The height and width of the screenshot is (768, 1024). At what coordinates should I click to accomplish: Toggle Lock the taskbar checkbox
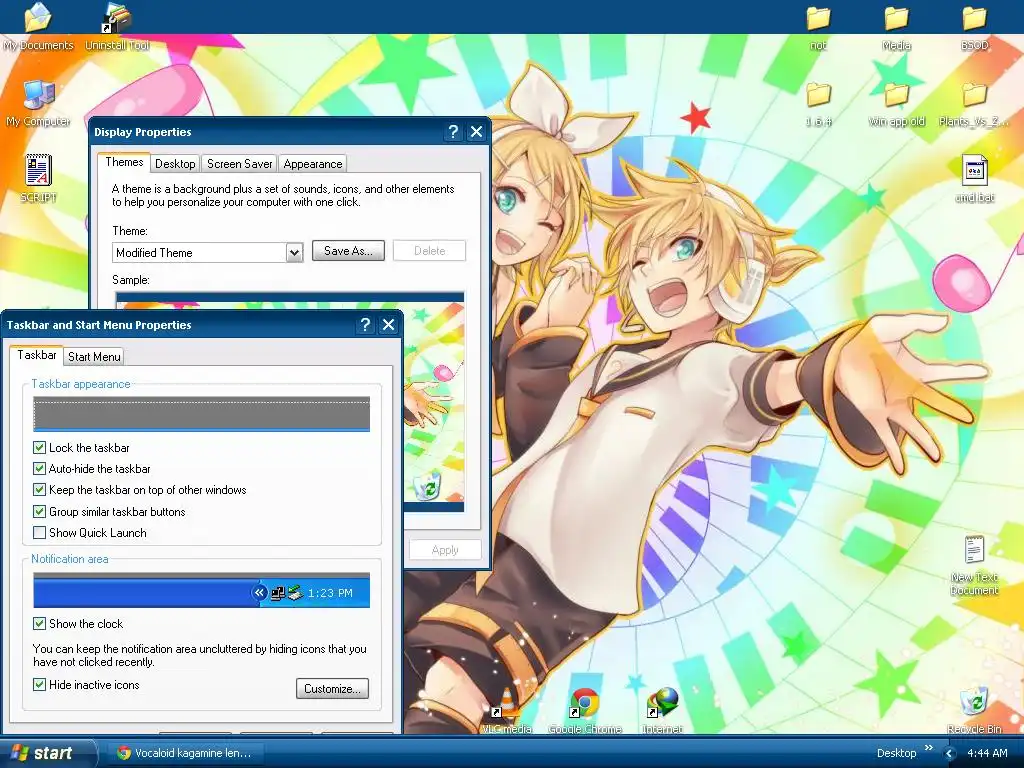[x=39, y=447]
